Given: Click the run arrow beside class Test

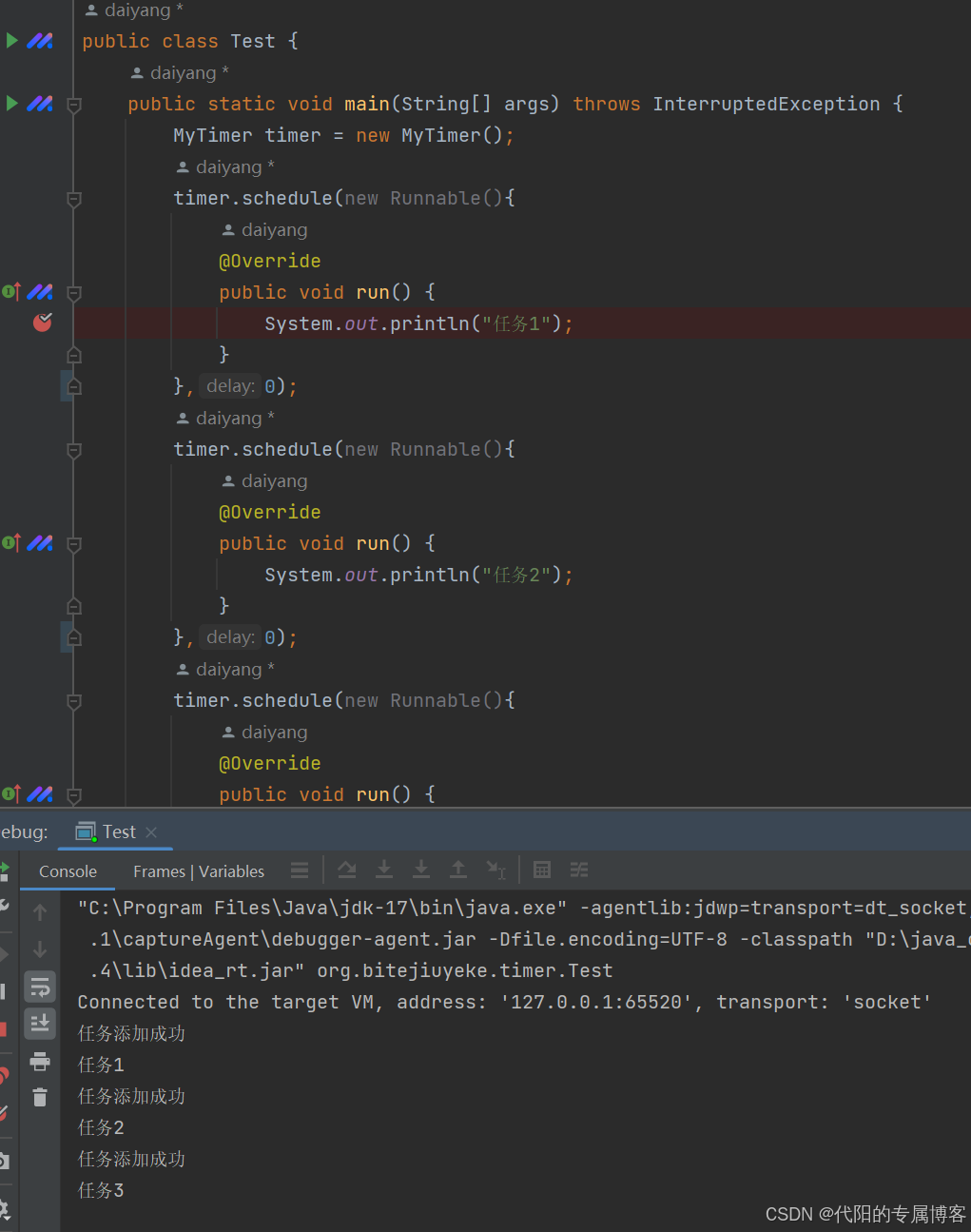Looking at the screenshot, I should [12, 41].
